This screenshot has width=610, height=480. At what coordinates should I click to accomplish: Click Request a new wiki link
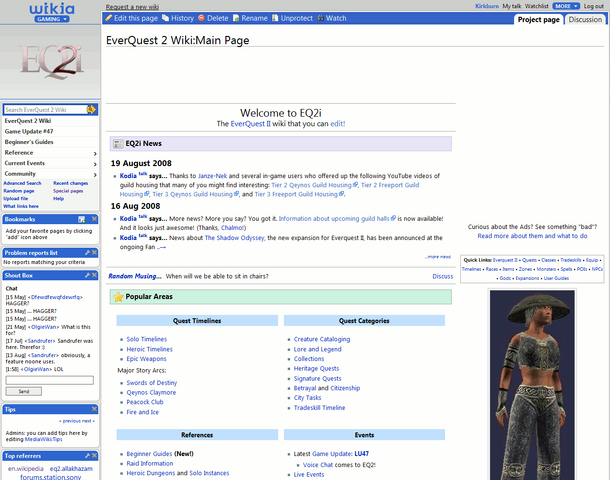point(132,7)
